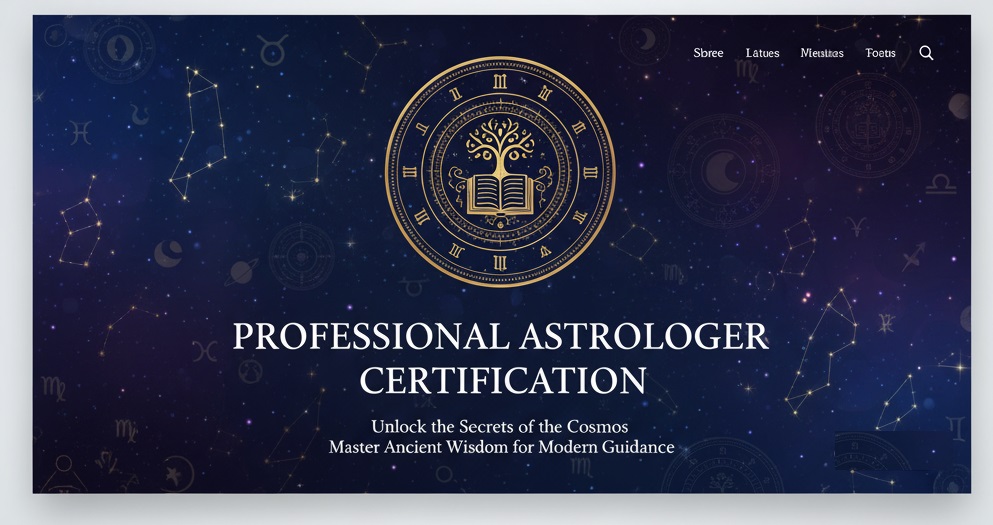Image resolution: width=993 pixels, height=525 pixels.
Task: Click the Taurus zodiac symbol
Action: [270, 49]
